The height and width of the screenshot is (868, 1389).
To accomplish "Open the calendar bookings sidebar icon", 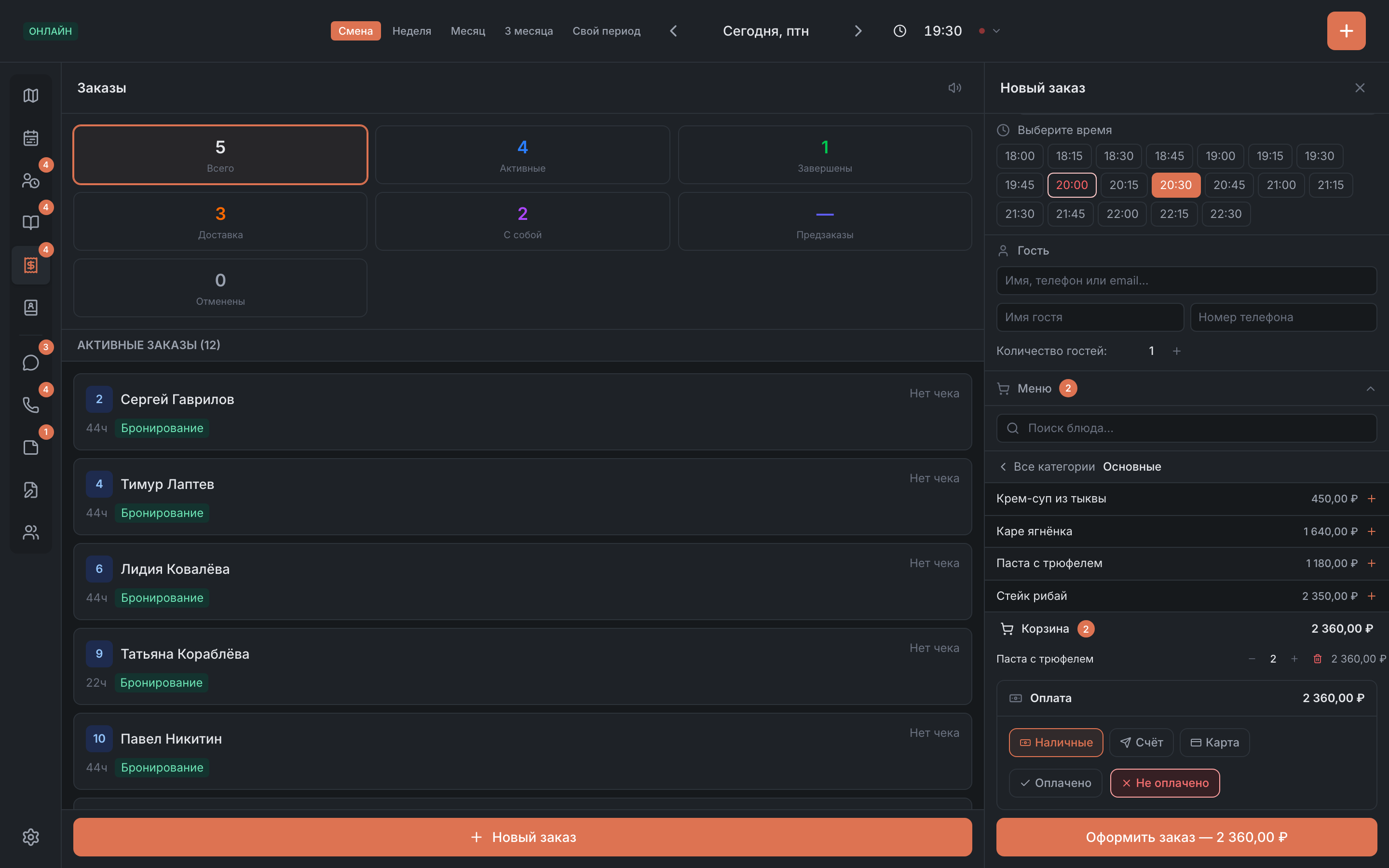I will pyautogui.click(x=30, y=138).
